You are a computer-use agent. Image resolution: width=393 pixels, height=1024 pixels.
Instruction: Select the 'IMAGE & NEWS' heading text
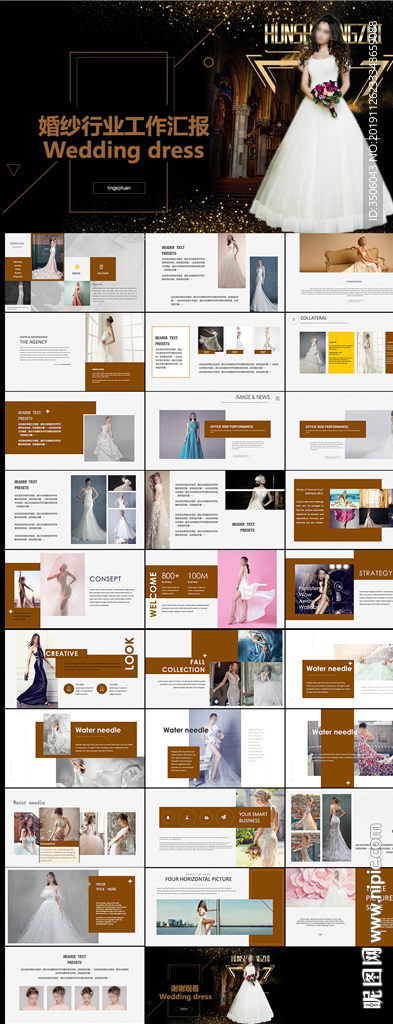253,397
